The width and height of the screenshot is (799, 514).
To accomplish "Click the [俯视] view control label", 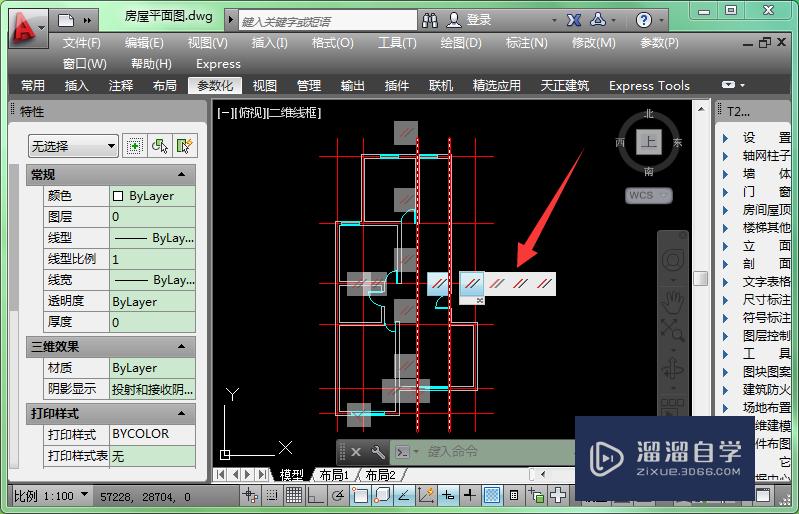I will [x=249, y=113].
